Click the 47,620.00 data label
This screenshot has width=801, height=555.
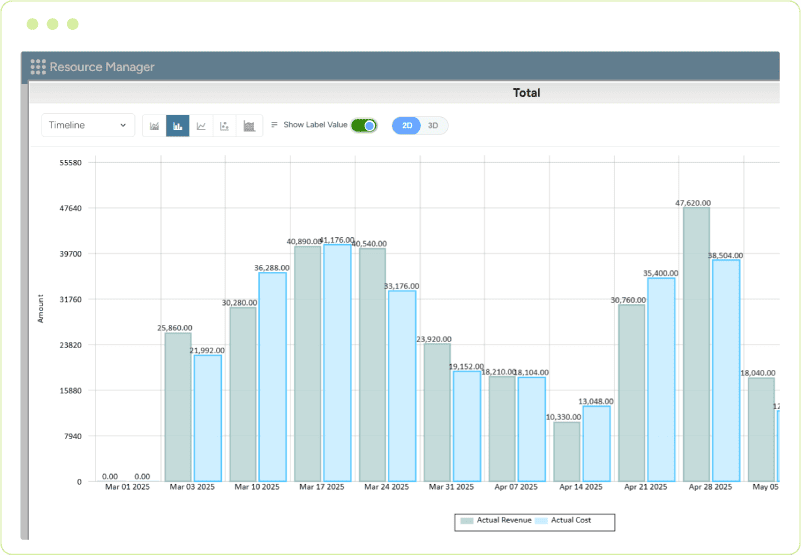(693, 203)
